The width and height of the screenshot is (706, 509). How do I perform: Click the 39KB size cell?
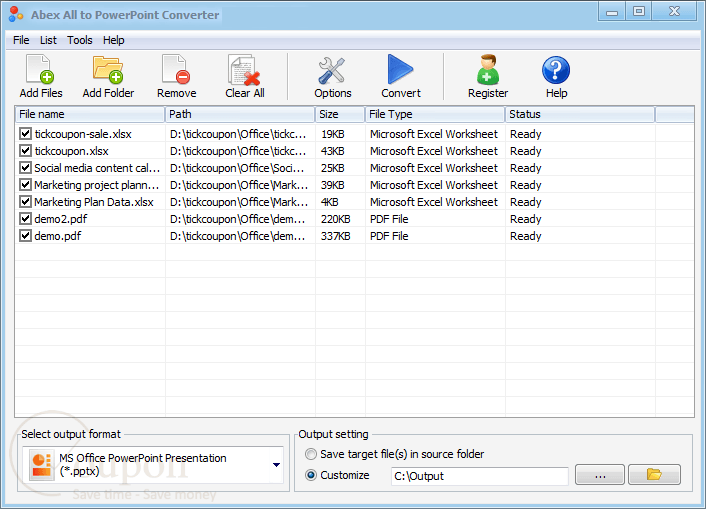coord(333,185)
